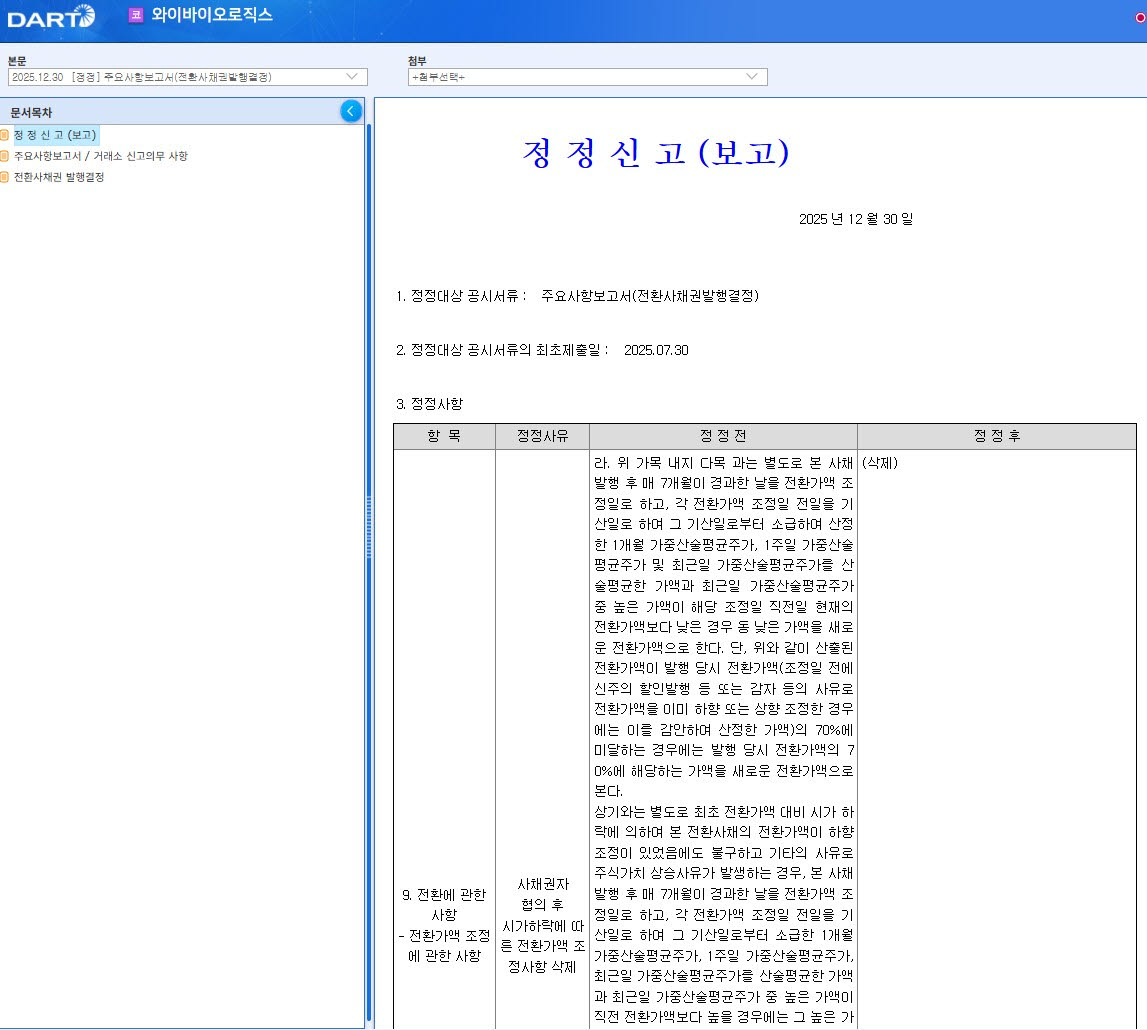This screenshot has height=1030, width=1147.
Task: Click the company name 와이바이오로직스
Action: (212, 15)
